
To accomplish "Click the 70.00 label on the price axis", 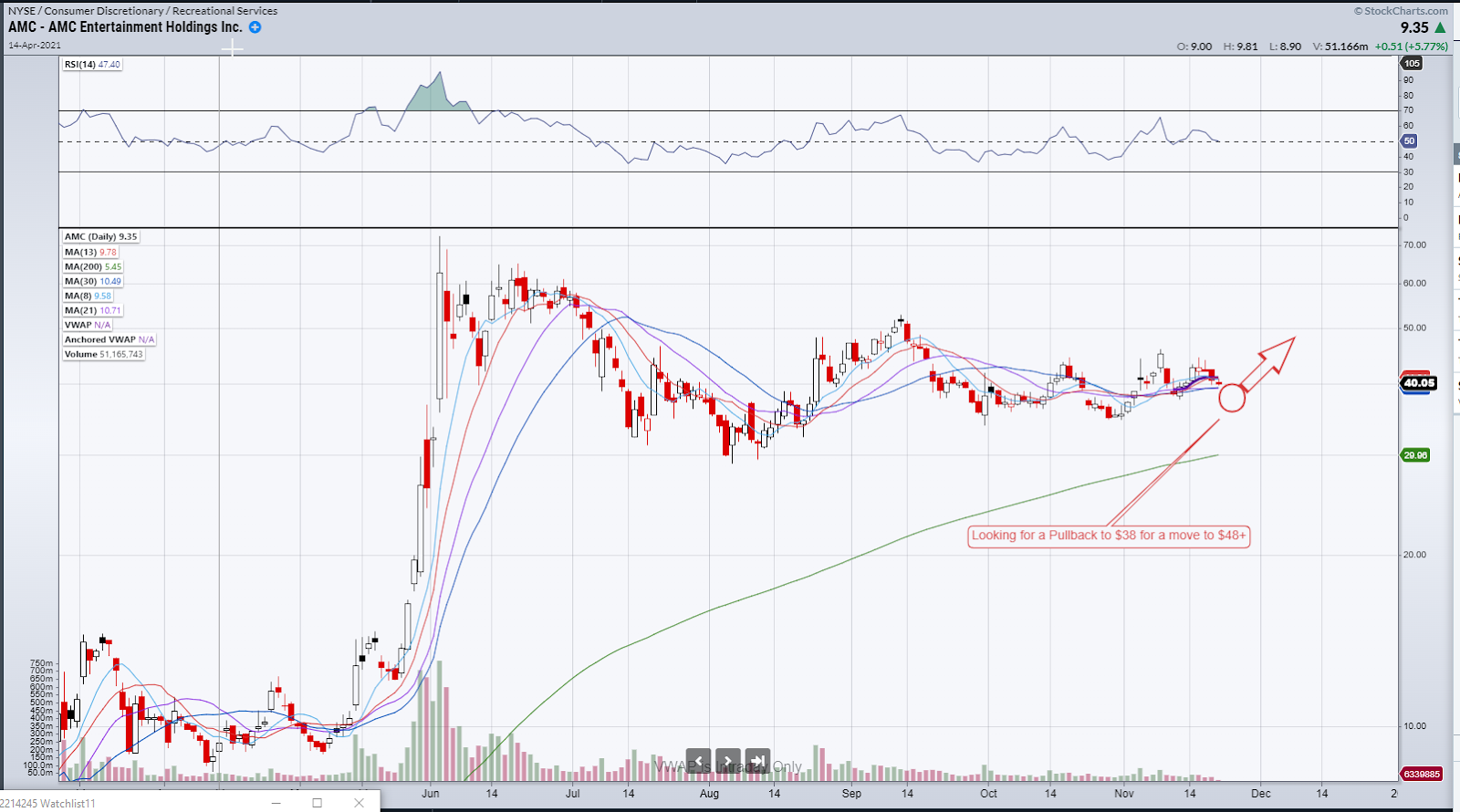I will 1414,245.
